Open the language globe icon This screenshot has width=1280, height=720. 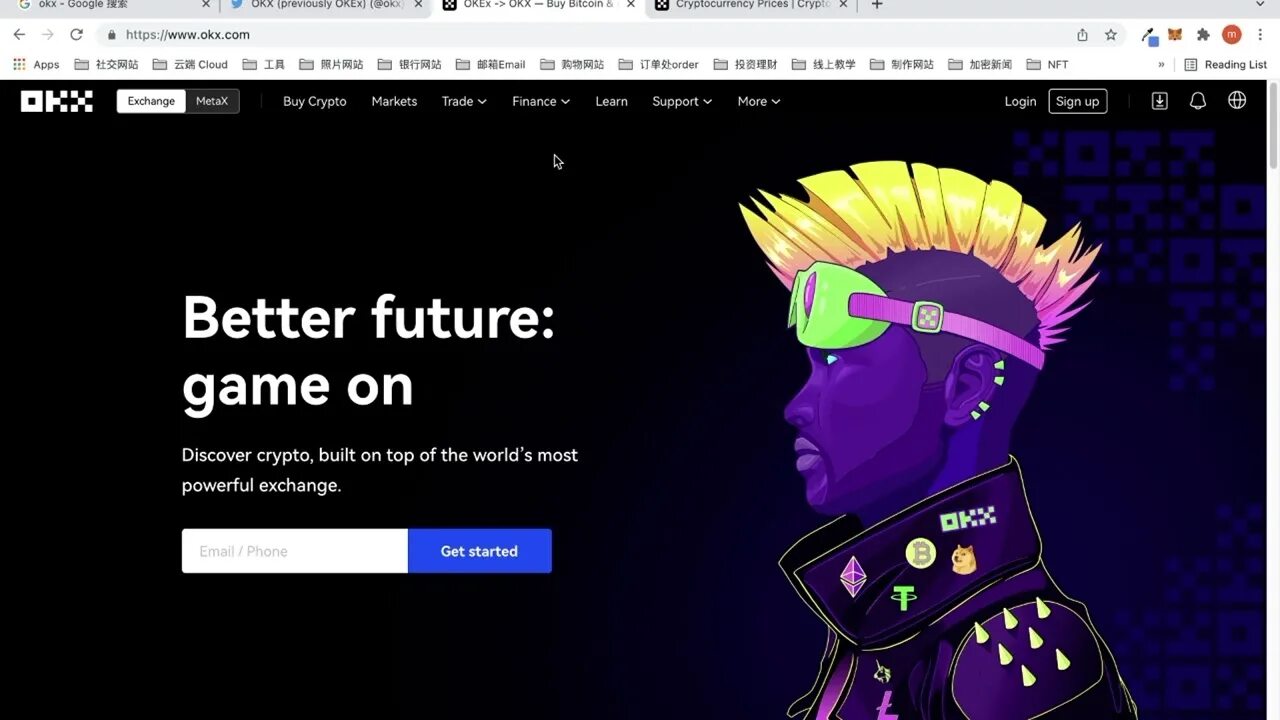click(x=1237, y=101)
